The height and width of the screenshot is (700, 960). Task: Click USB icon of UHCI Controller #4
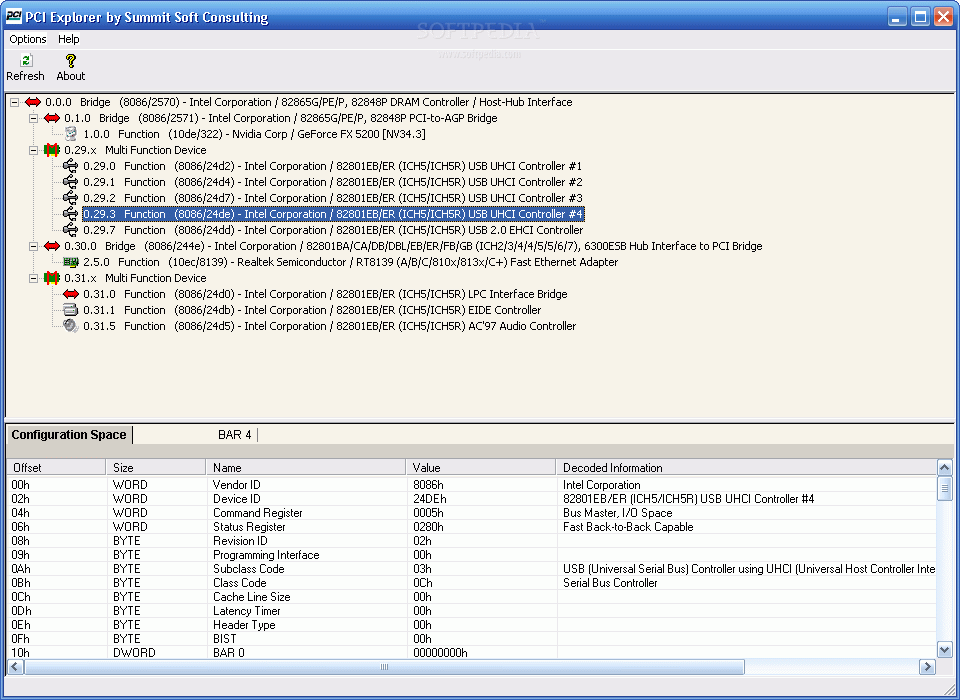[x=71, y=214]
